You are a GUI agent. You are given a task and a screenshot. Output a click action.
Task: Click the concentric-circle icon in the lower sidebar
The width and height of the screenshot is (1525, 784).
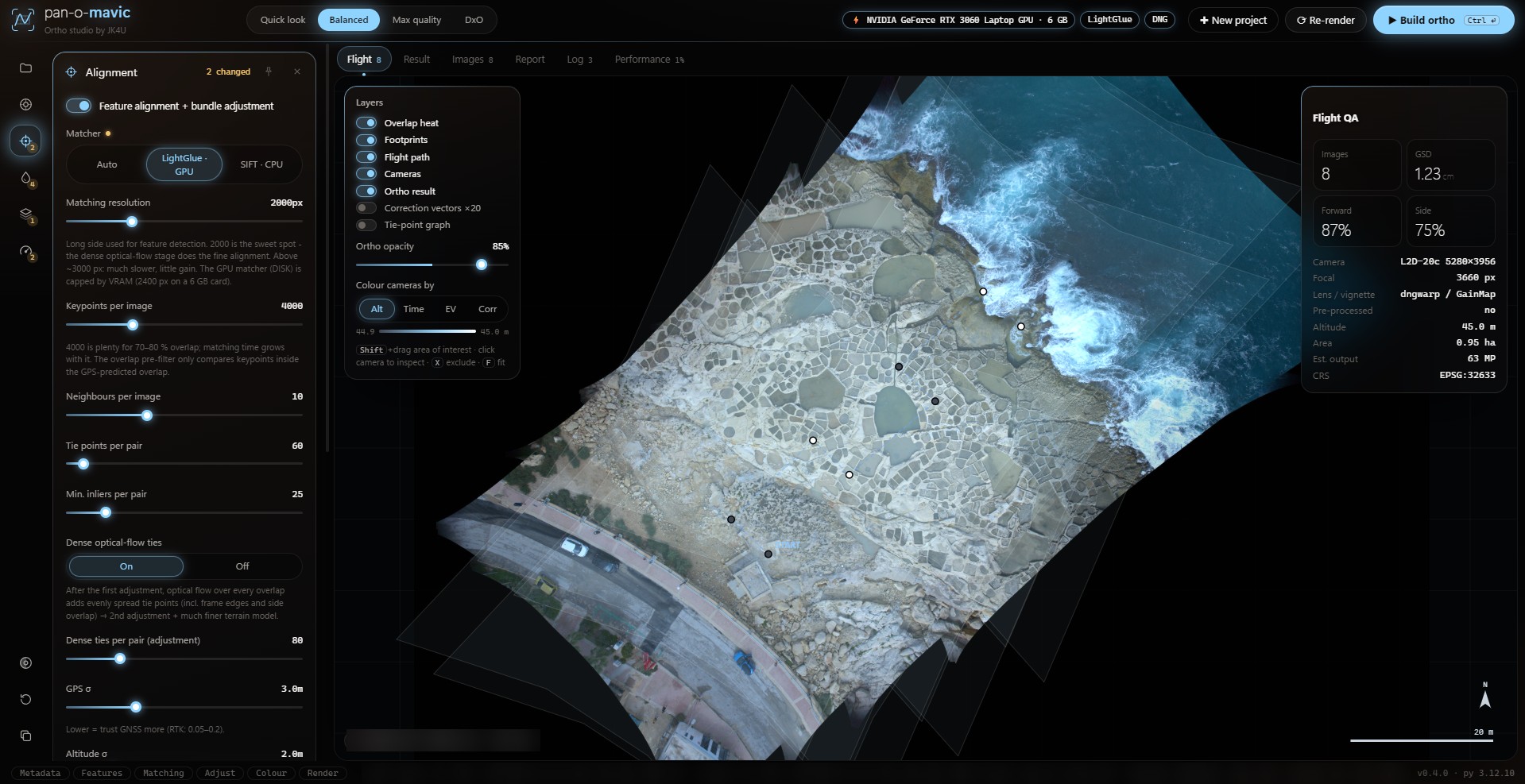point(25,662)
